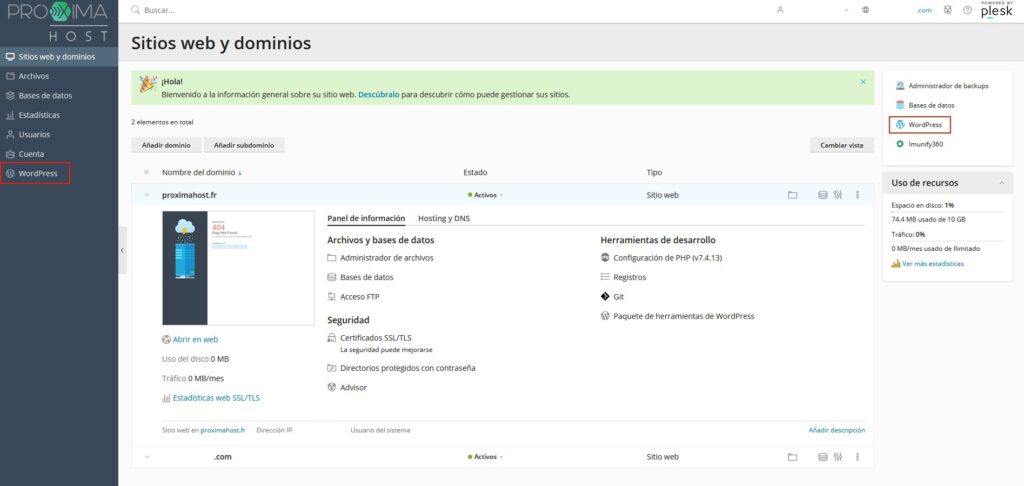This screenshot has height=486, width=1024.
Task: Click the .com account link in top bar
Action: 923,10
